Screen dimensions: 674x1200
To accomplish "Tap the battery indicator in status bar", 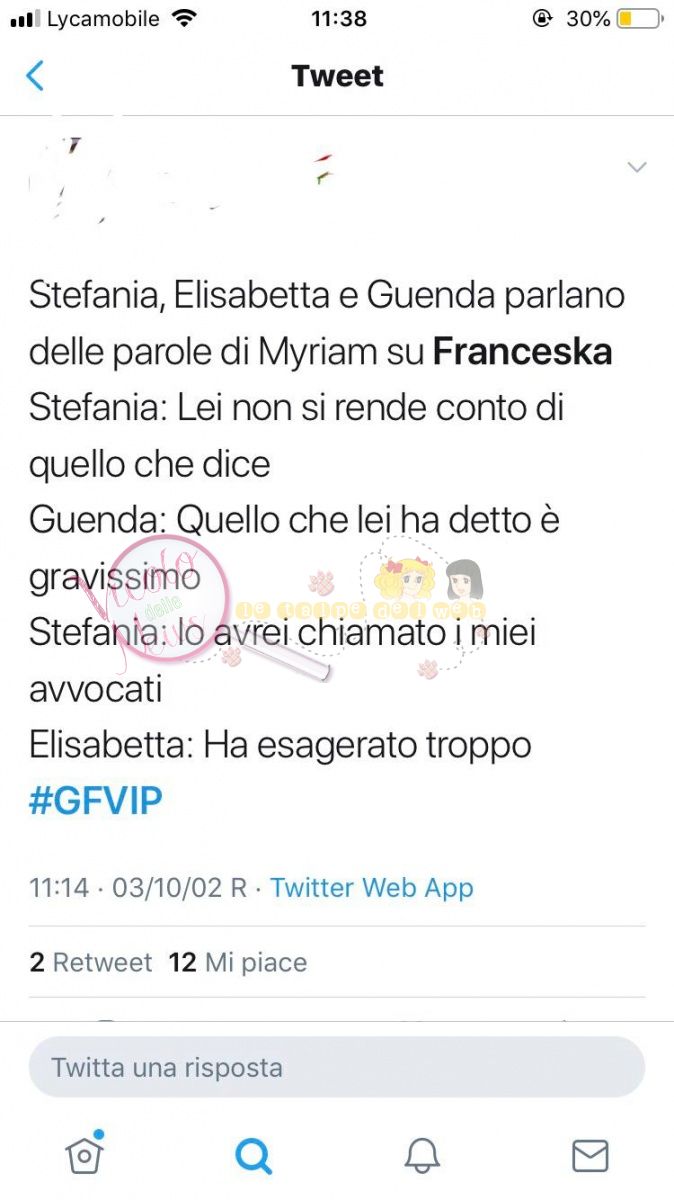I will 639,19.
